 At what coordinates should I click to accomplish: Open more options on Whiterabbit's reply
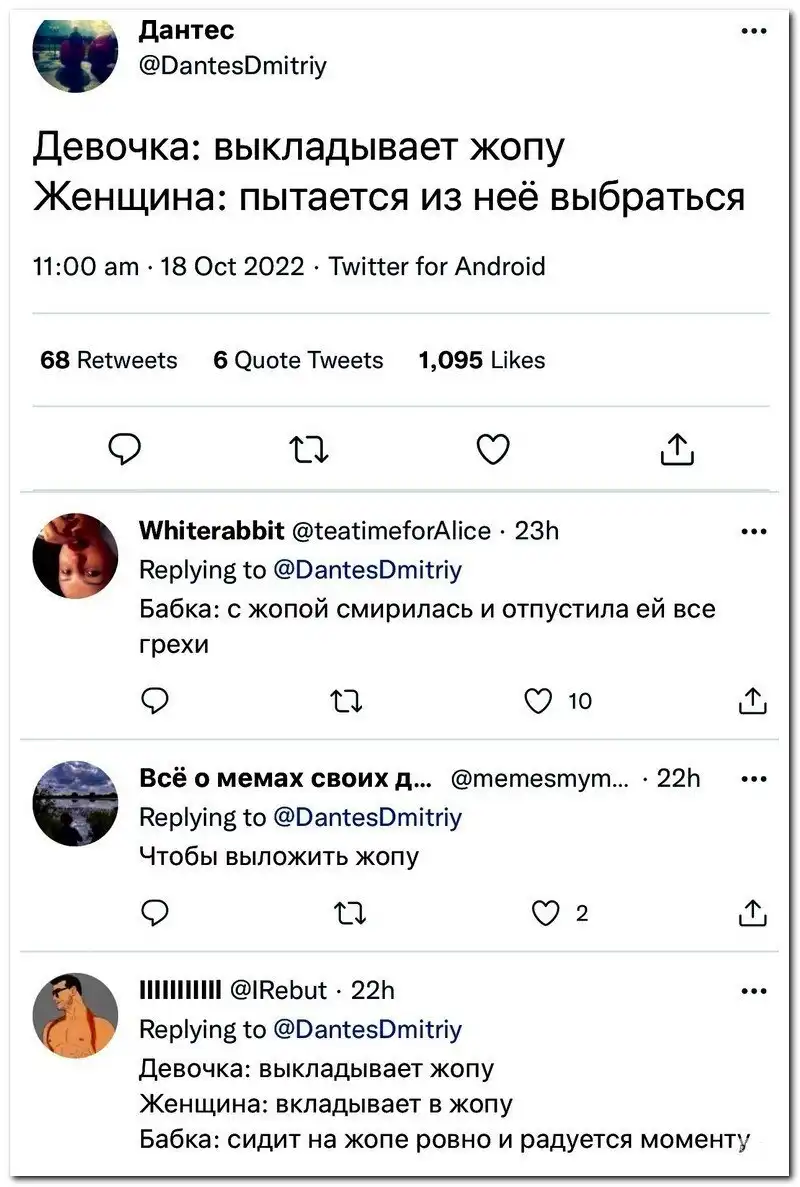click(x=755, y=531)
